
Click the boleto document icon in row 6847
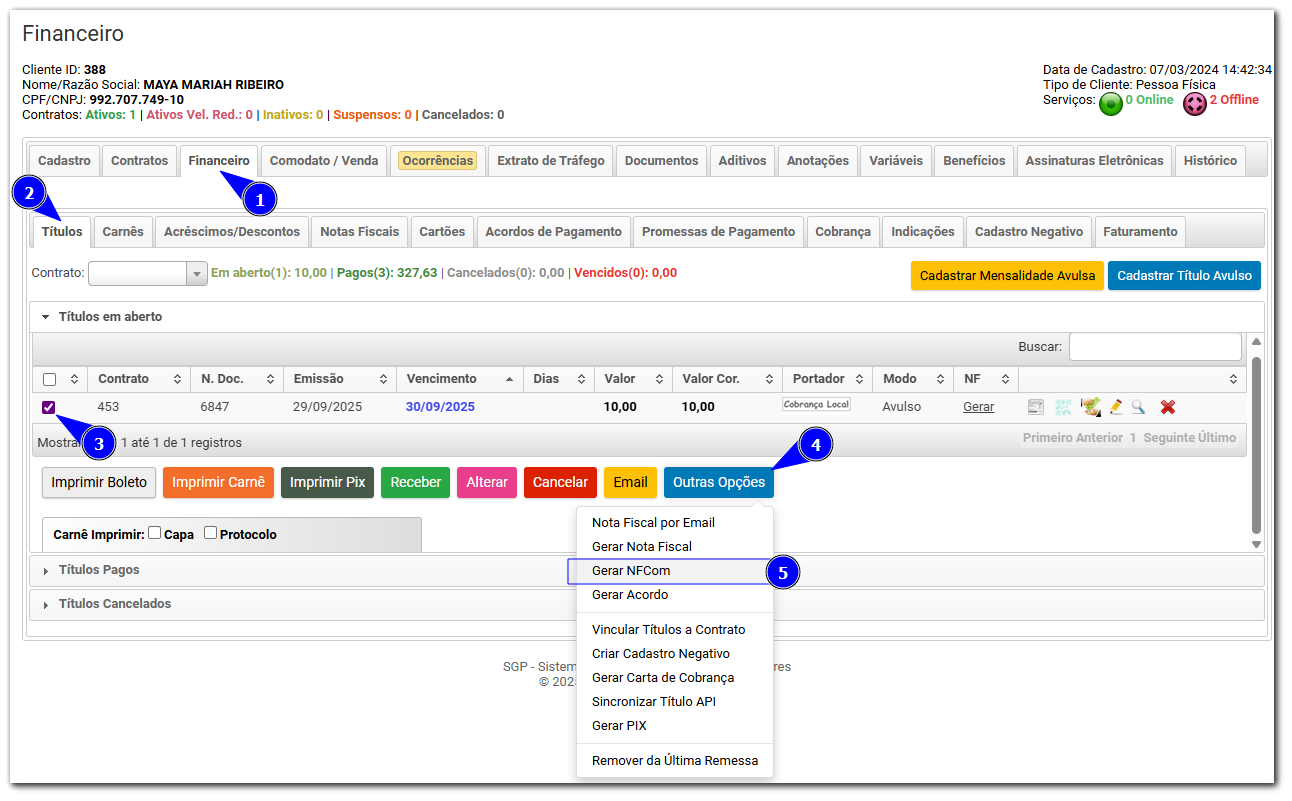[x=1036, y=407]
